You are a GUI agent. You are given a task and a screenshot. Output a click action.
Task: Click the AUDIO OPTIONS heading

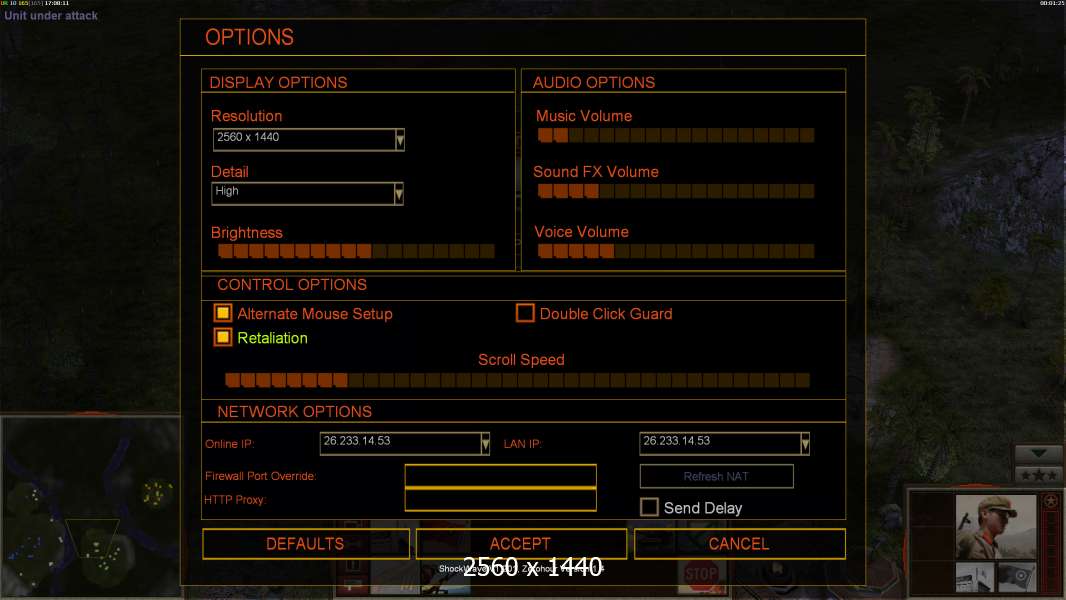click(x=594, y=82)
